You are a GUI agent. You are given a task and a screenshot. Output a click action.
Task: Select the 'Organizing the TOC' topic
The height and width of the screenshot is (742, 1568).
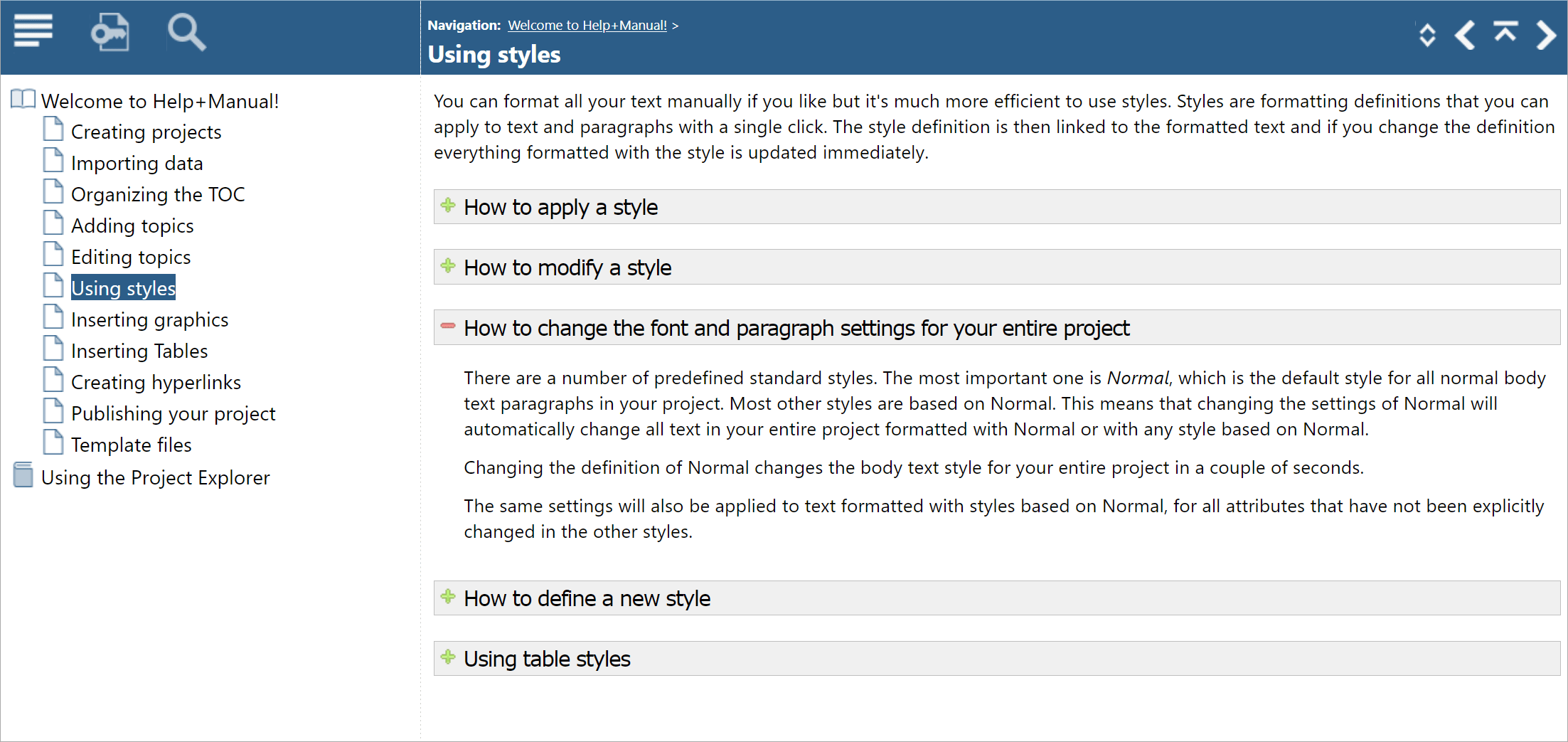[157, 195]
